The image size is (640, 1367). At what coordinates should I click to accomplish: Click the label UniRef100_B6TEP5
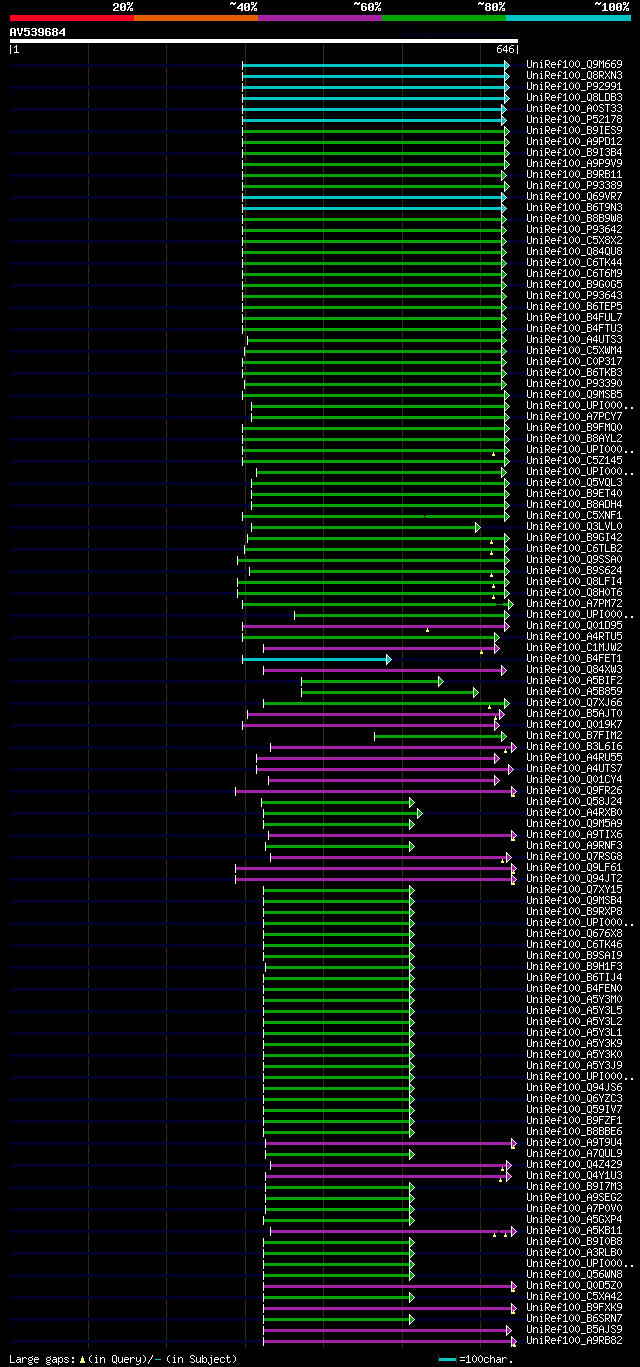click(x=574, y=307)
